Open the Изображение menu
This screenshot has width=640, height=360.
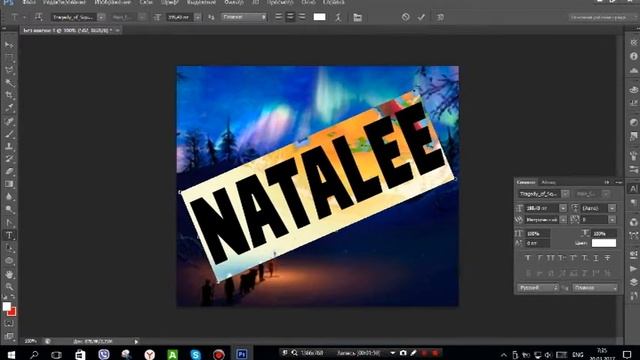pos(112,2)
